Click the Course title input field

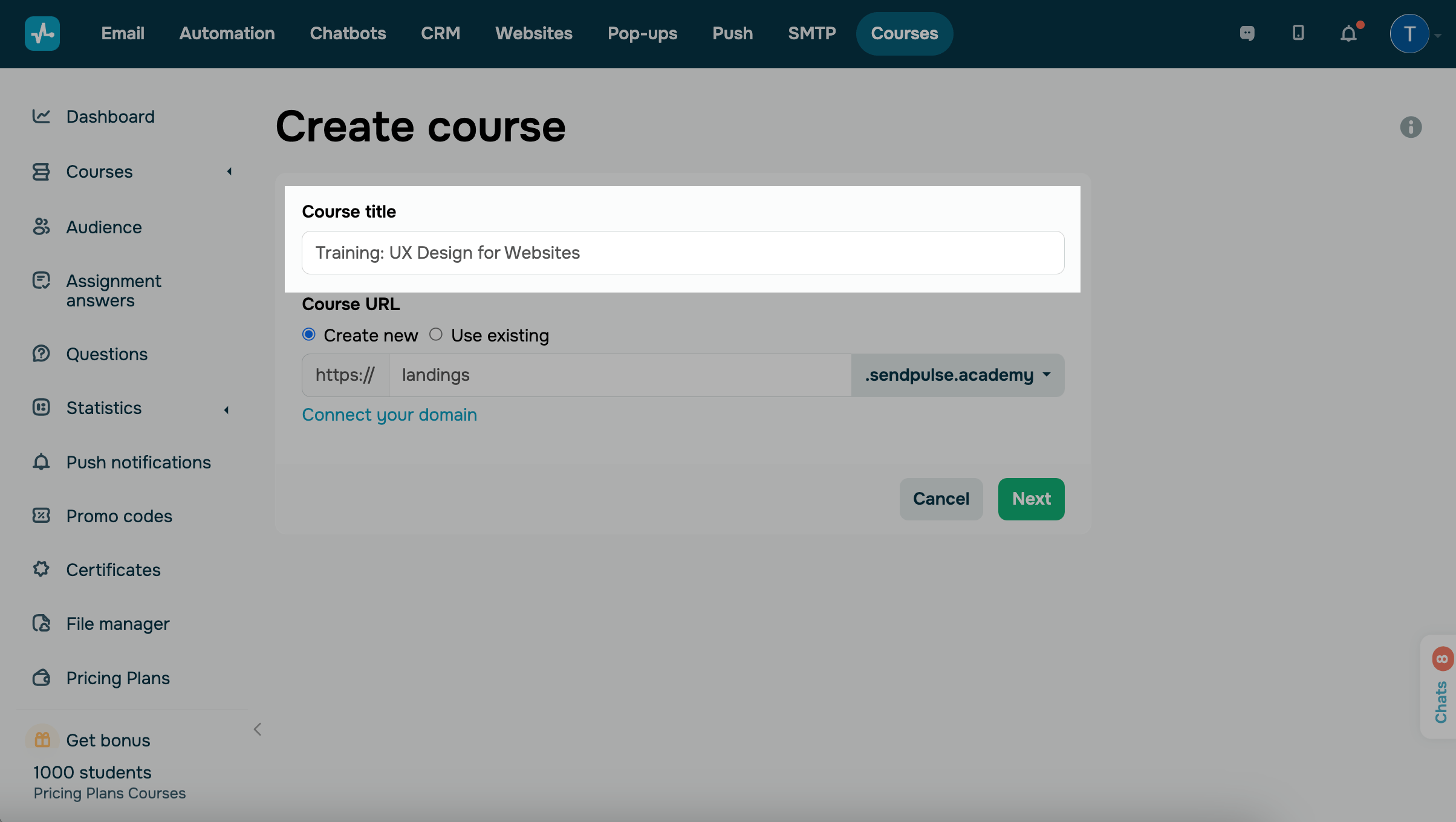[683, 253]
